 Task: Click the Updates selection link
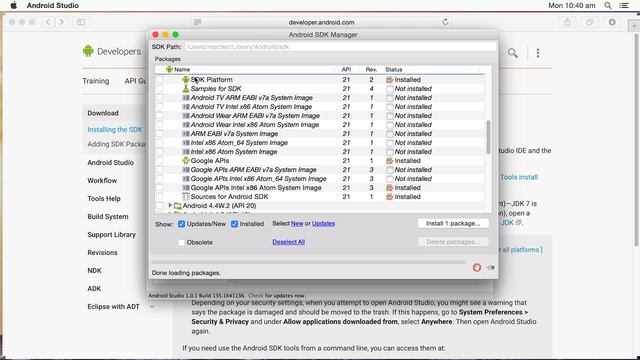click(x=323, y=223)
